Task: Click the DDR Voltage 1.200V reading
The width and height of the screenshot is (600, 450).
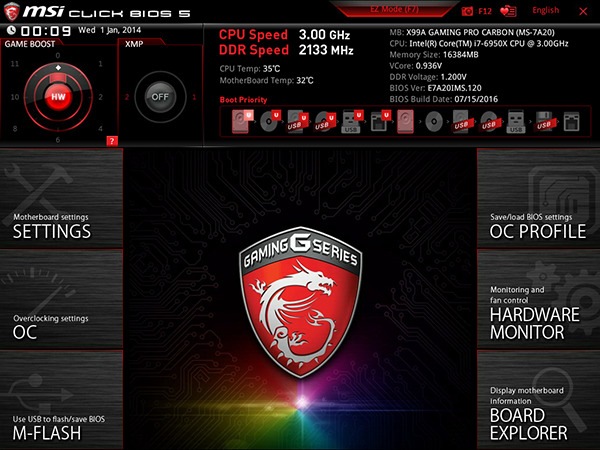Action: (x=428, y=77)
